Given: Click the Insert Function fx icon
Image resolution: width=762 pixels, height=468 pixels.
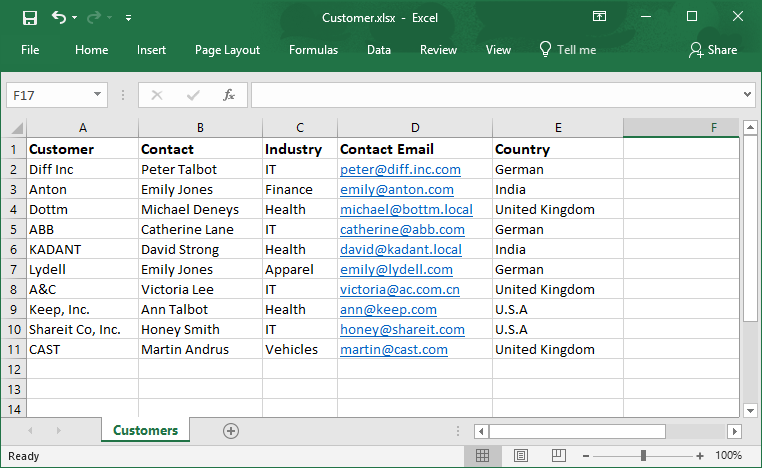Looking at the screenshot, I should (x=229, y=95).
